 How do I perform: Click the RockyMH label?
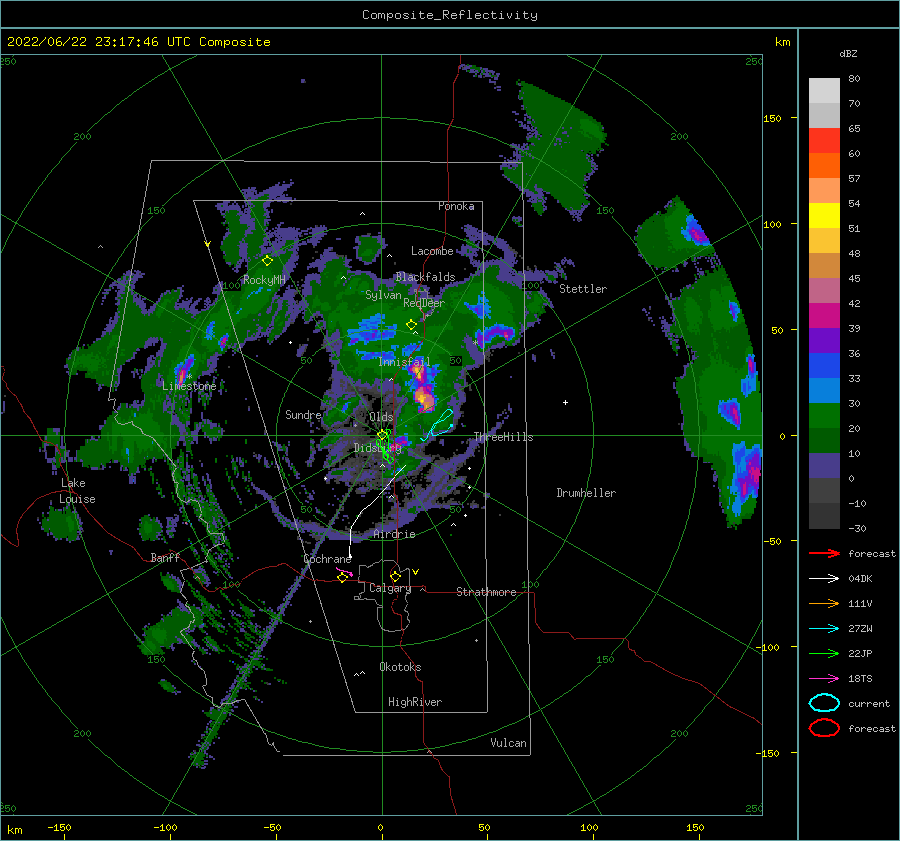264,280
